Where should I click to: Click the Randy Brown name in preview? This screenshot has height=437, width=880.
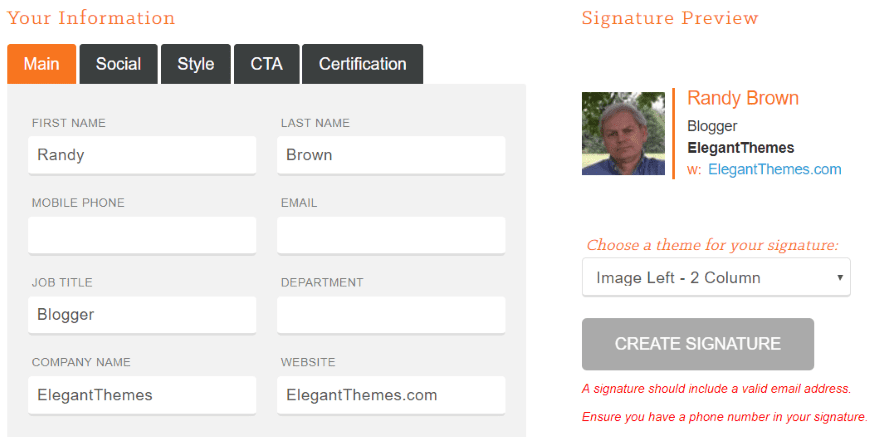pyautogui.click(x=743, y=98)
